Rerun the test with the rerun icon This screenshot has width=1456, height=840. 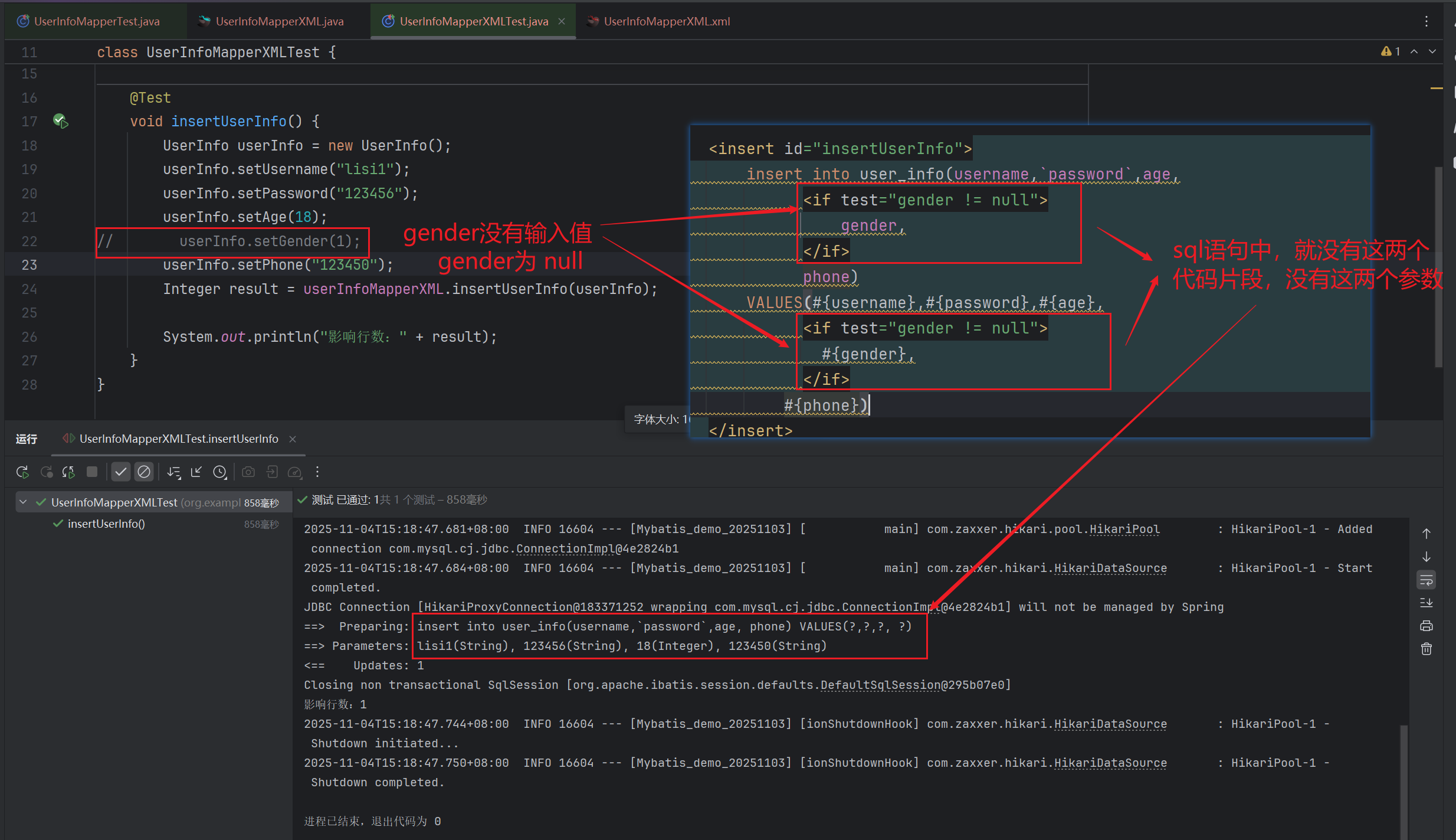coord(22,472)
